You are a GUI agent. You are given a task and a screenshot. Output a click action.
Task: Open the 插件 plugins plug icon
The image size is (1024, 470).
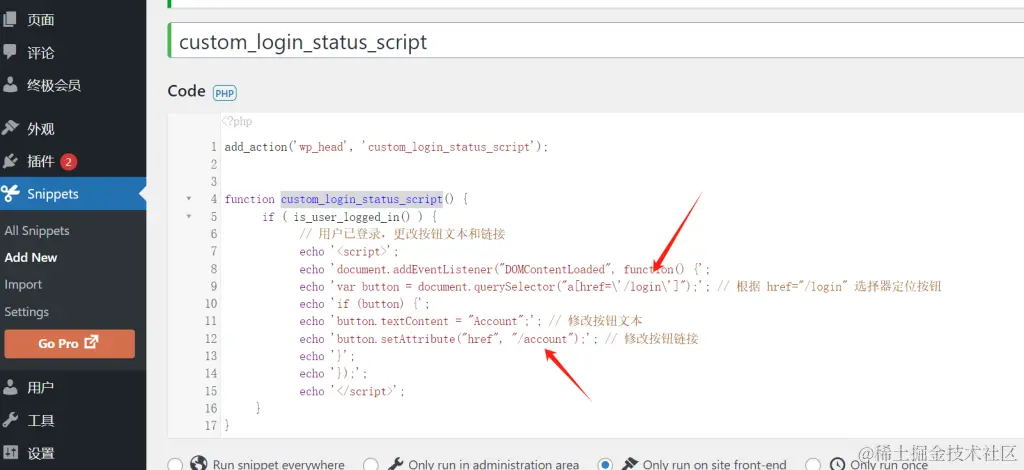(x=9, y=161)
